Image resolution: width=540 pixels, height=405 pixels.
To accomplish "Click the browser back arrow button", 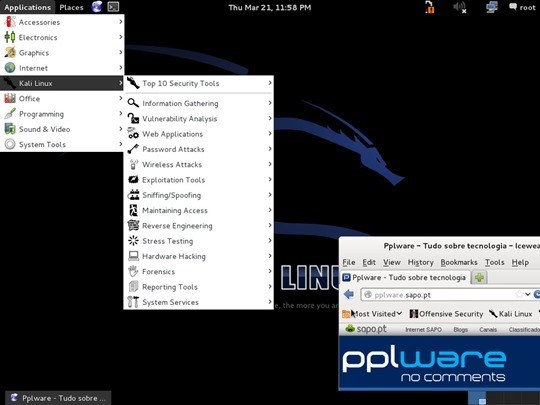I will [349, 294].
